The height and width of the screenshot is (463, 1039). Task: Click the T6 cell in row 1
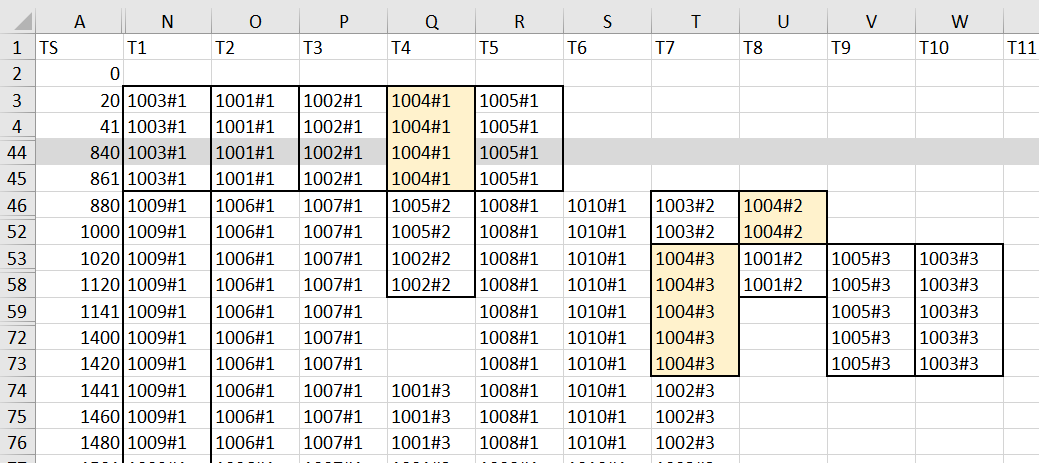pyautogui.click(x=607, y=47)
